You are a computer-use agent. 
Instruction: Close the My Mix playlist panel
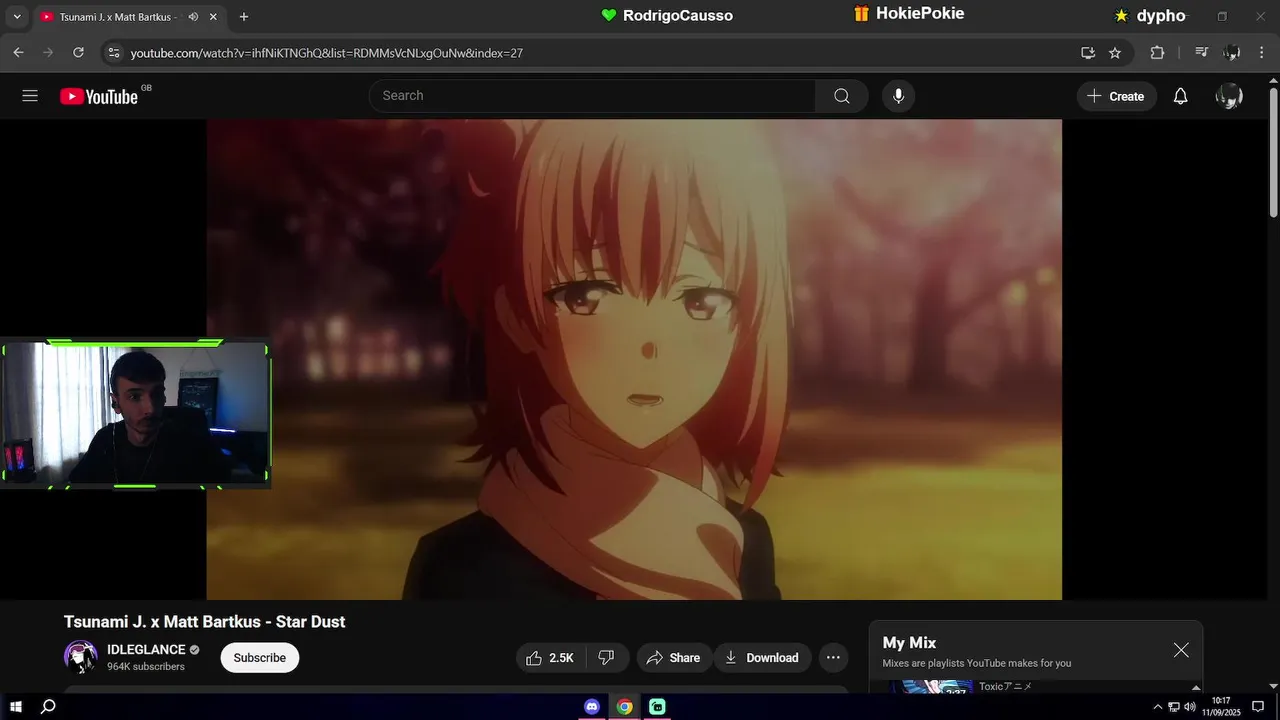point(1181,650)
